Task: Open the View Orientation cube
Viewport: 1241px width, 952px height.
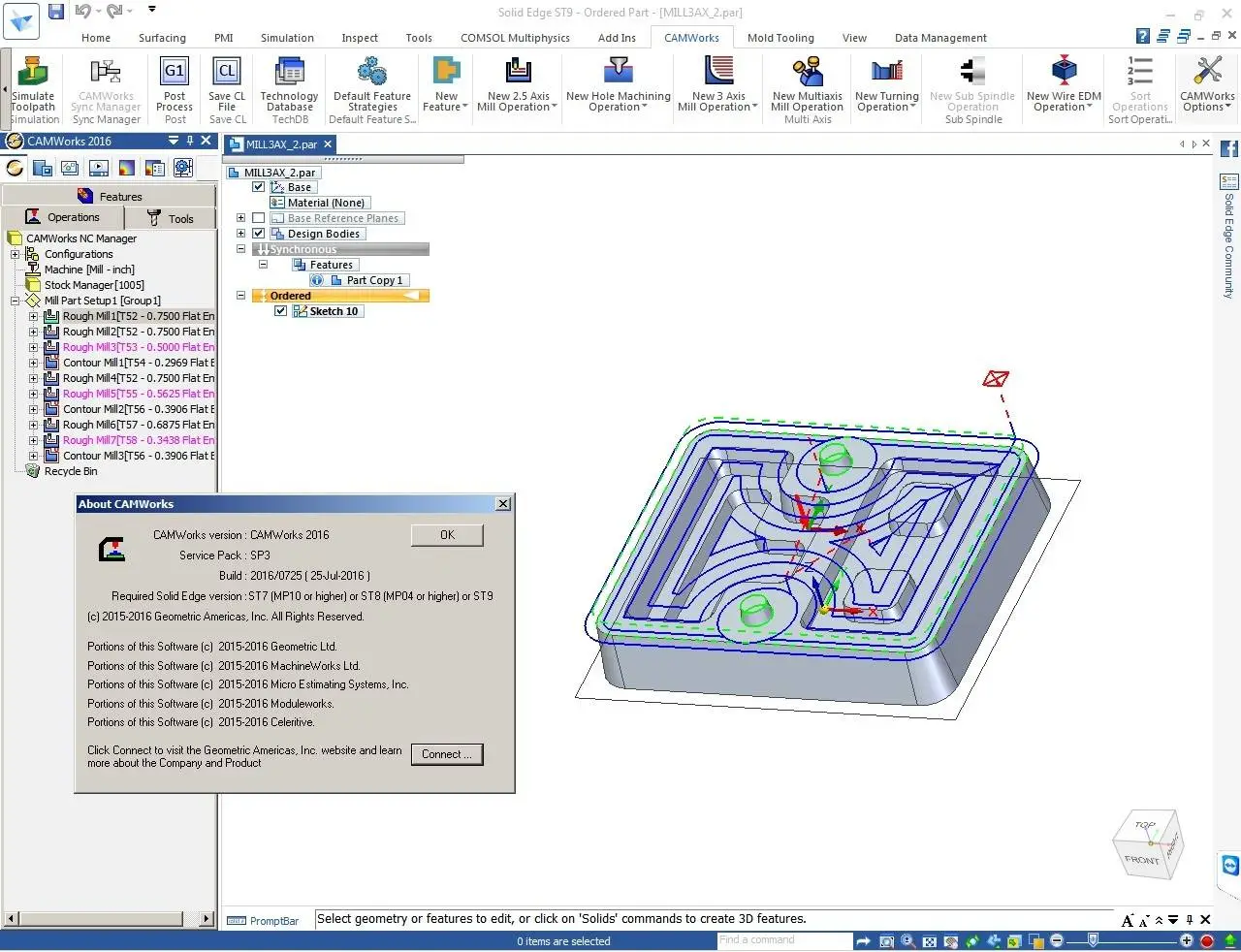Action: pyautogui.click(x=1148, y=843)
